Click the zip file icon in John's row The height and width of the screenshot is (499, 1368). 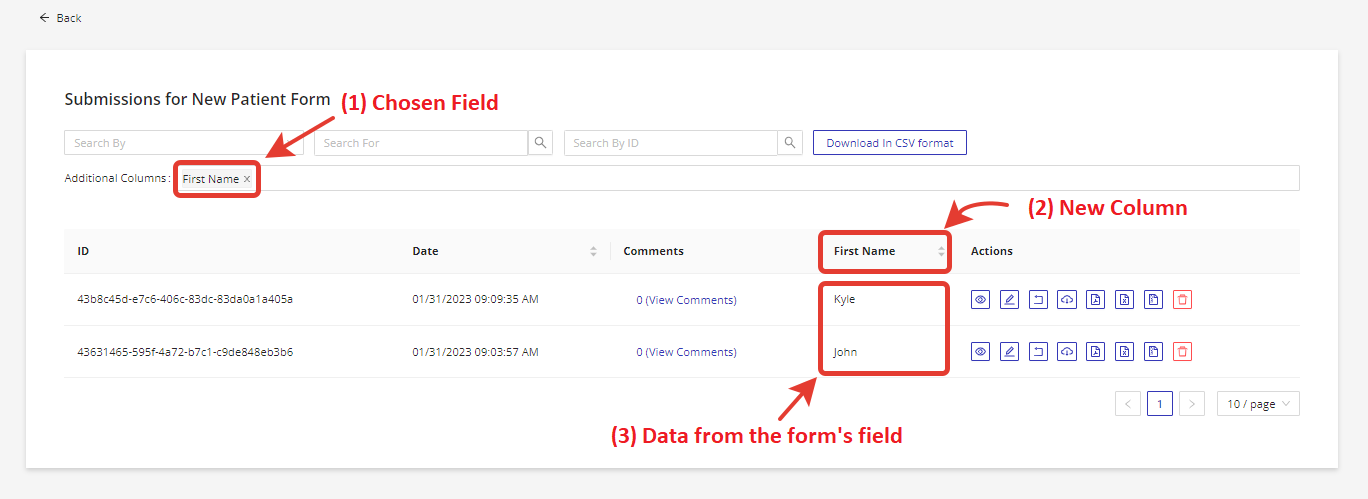click(x=1154, y=351)
